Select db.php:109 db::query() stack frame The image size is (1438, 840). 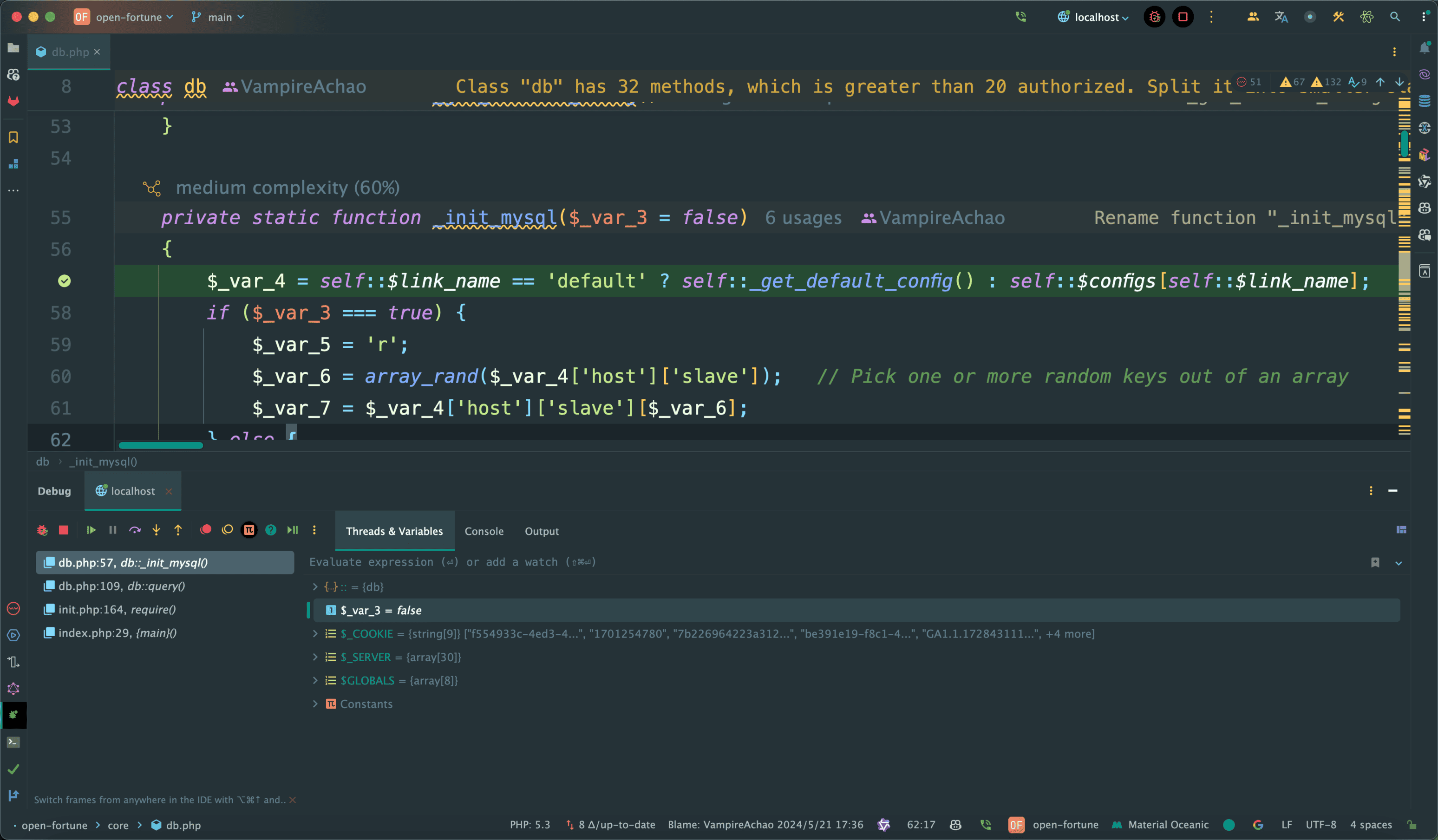point(122,586)
